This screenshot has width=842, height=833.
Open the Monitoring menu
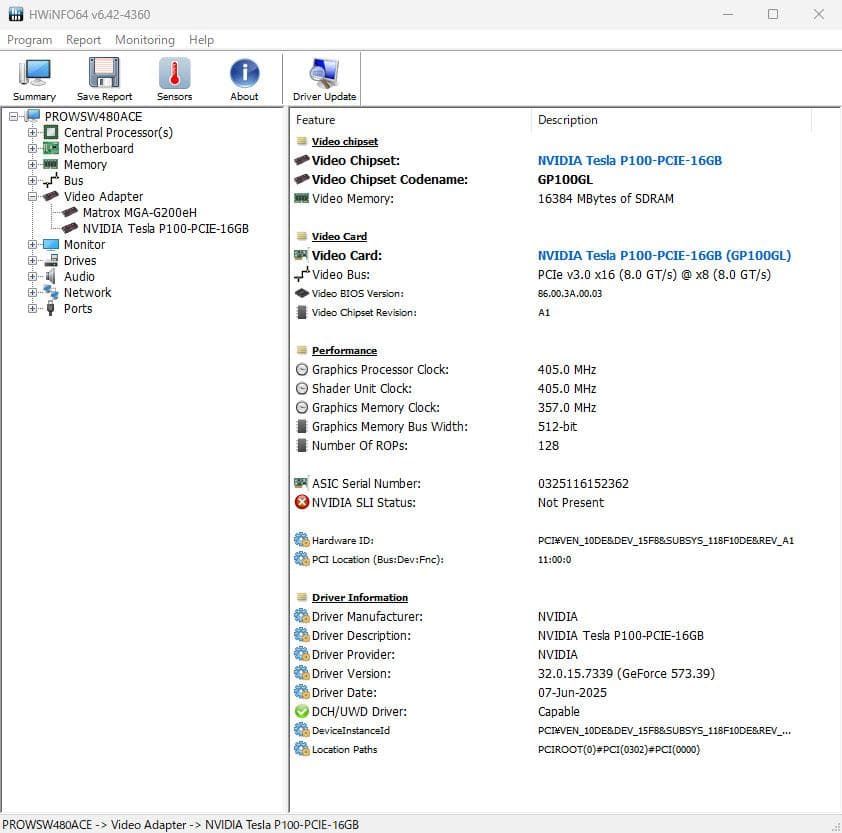(x=144, y=40)
